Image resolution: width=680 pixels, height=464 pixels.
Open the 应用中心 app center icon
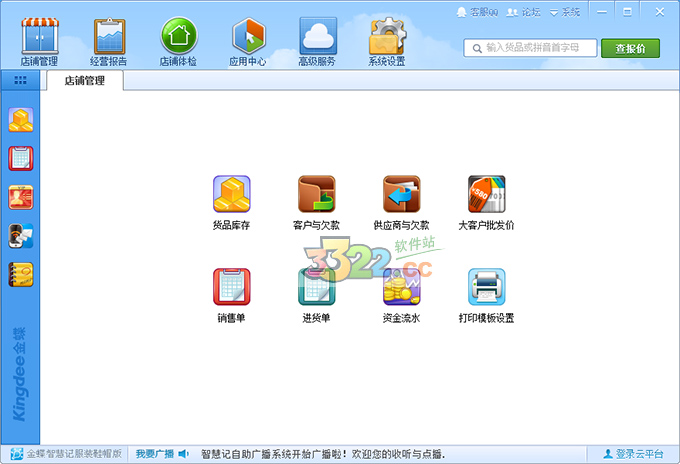(x=248, y=36)
